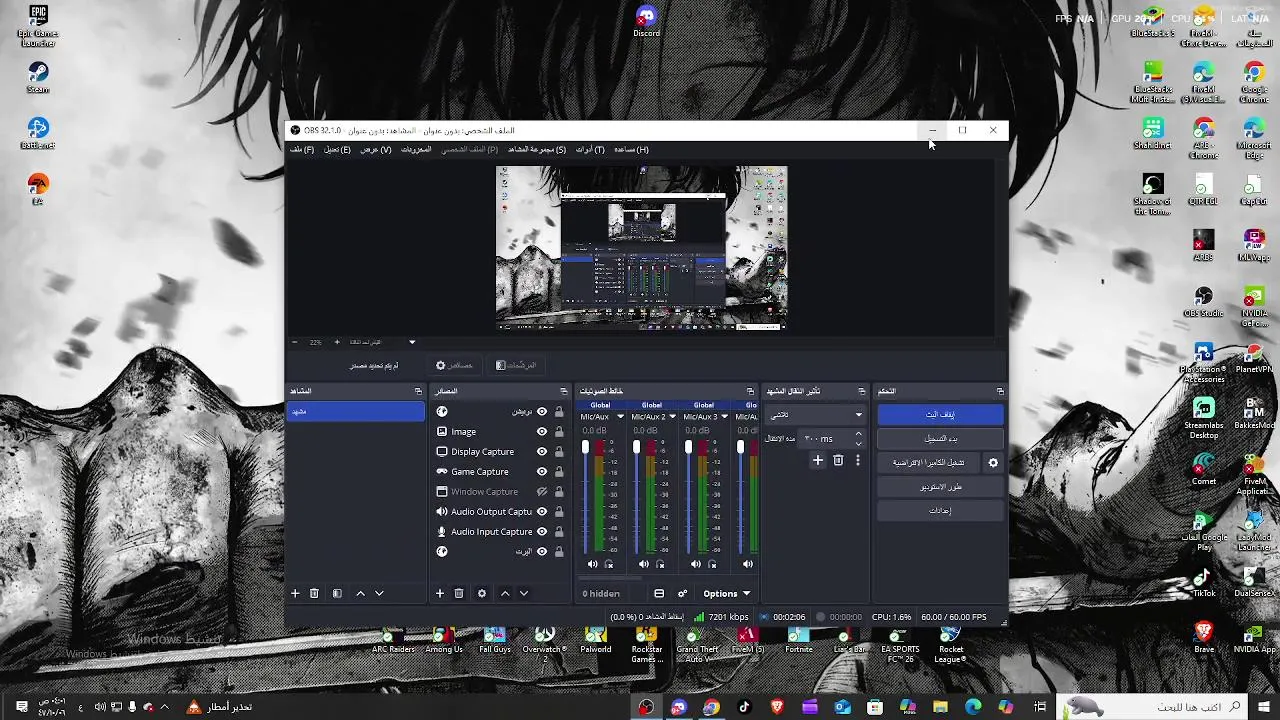Click the studio mode button
Screen dimensions: 1280x720
click(940, 486)
